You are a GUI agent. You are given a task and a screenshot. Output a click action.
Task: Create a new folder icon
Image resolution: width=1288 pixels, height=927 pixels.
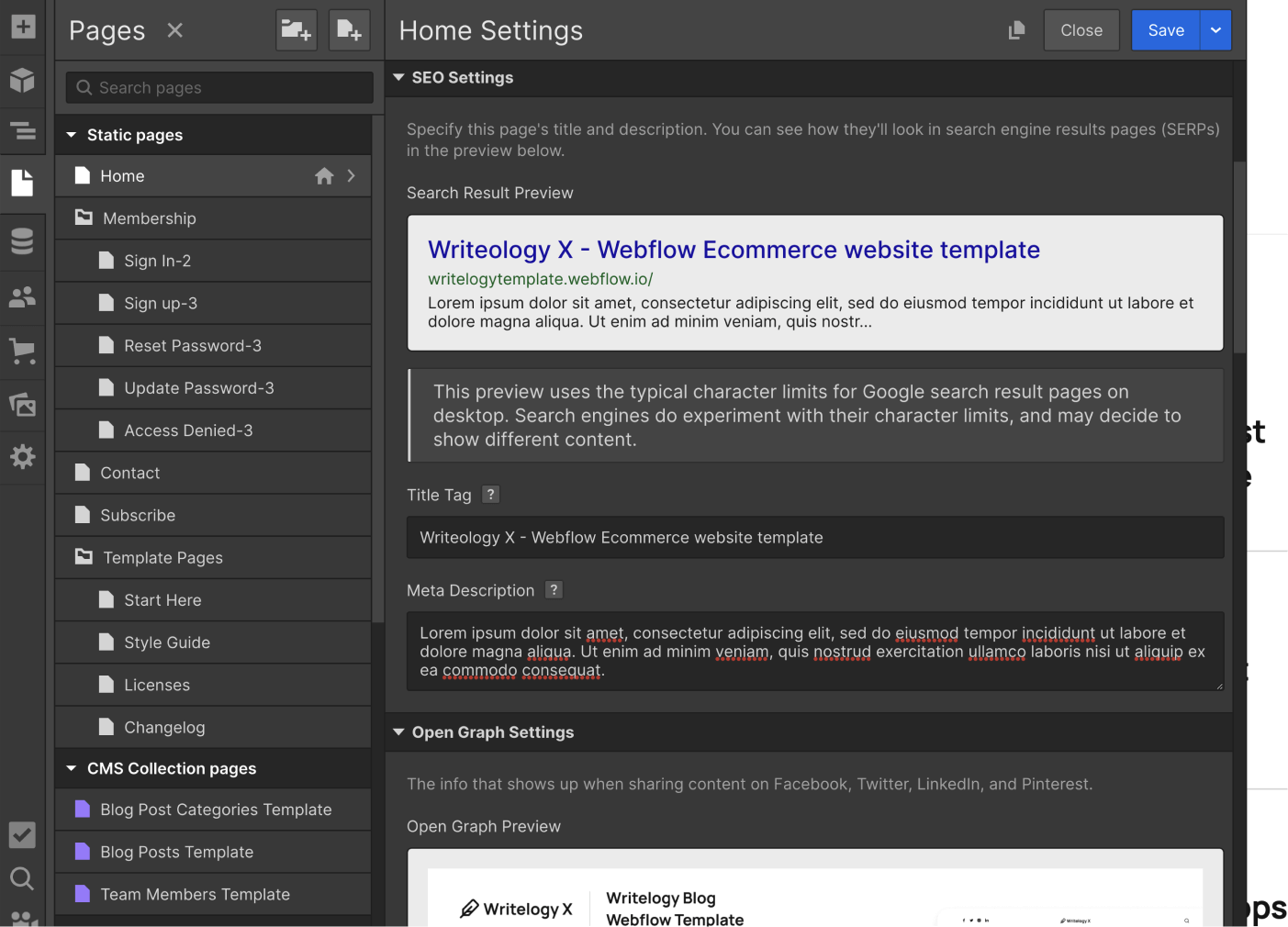pos(297,30)
